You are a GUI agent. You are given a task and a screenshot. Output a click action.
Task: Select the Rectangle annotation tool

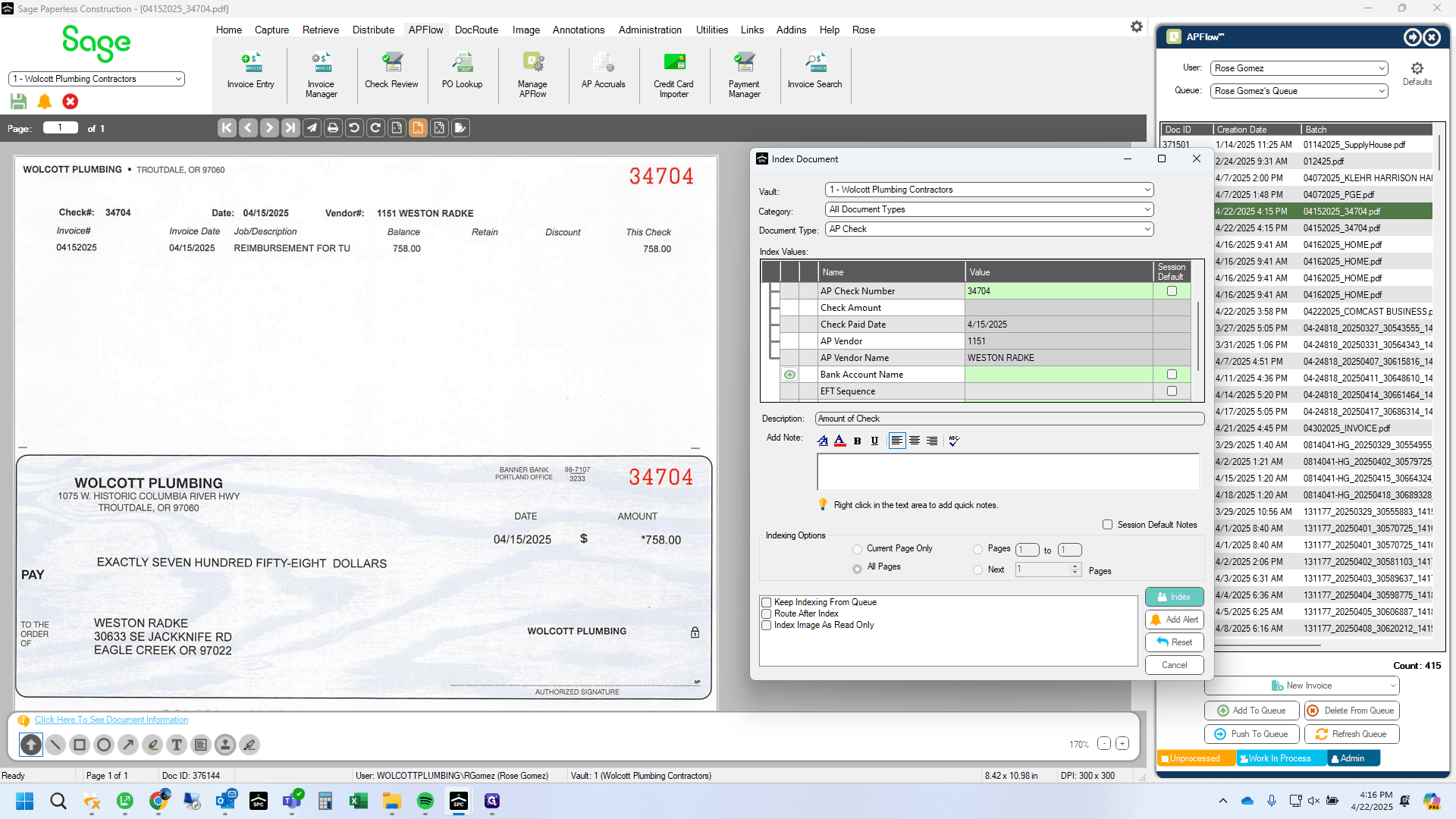click(80, 745)
